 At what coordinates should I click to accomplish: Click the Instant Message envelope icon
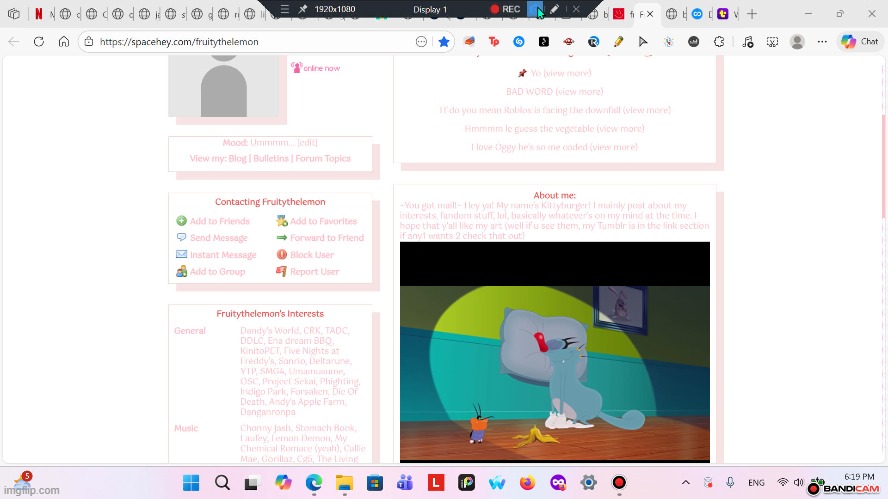(181, 255)
